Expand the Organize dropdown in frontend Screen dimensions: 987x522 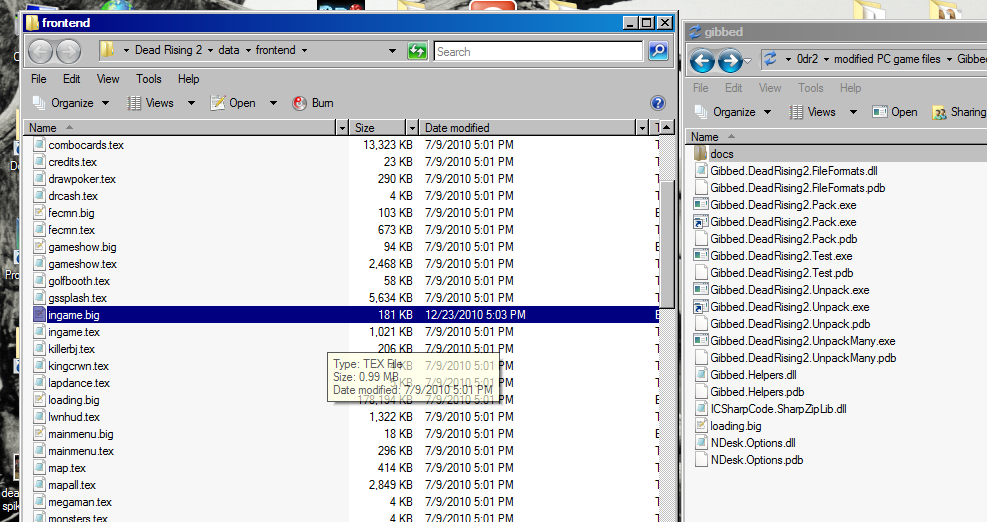click(105, 103)
